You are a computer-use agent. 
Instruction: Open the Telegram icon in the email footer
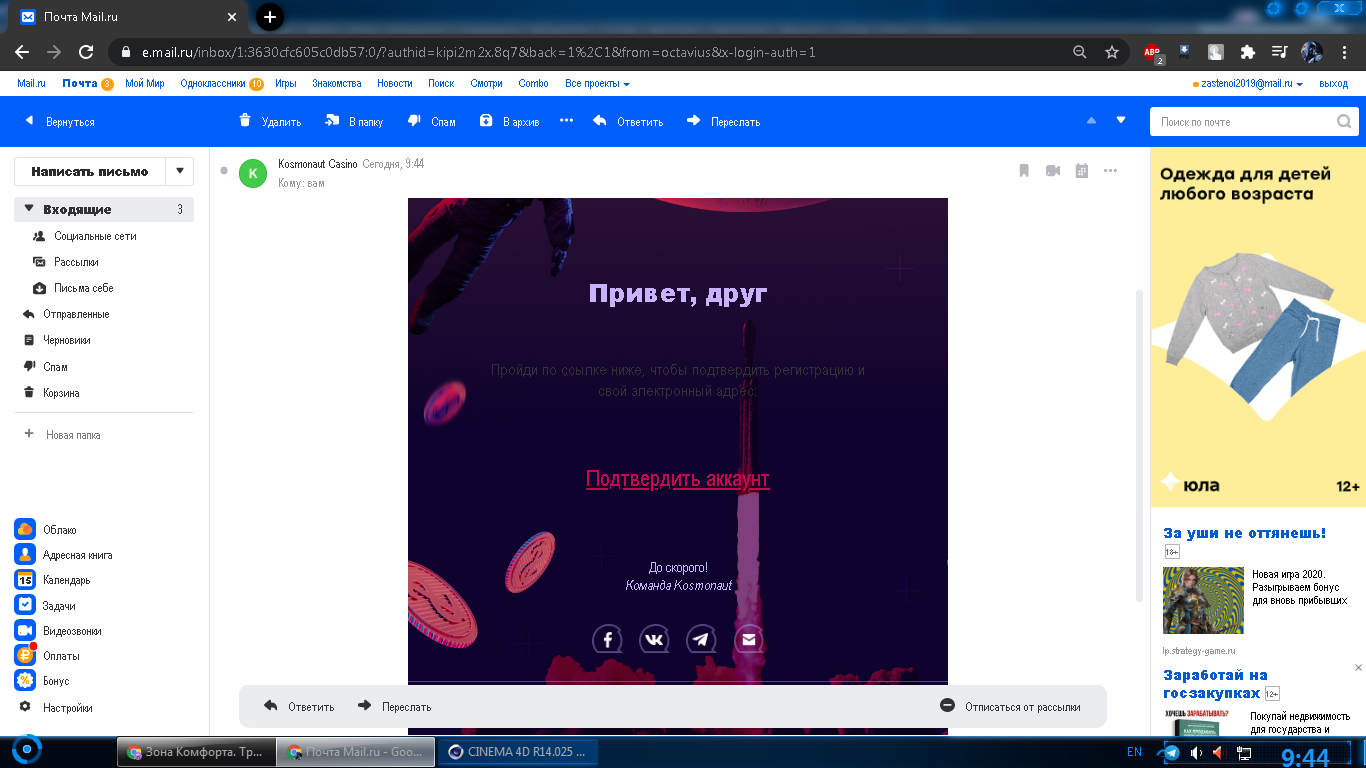click(702, 639)
